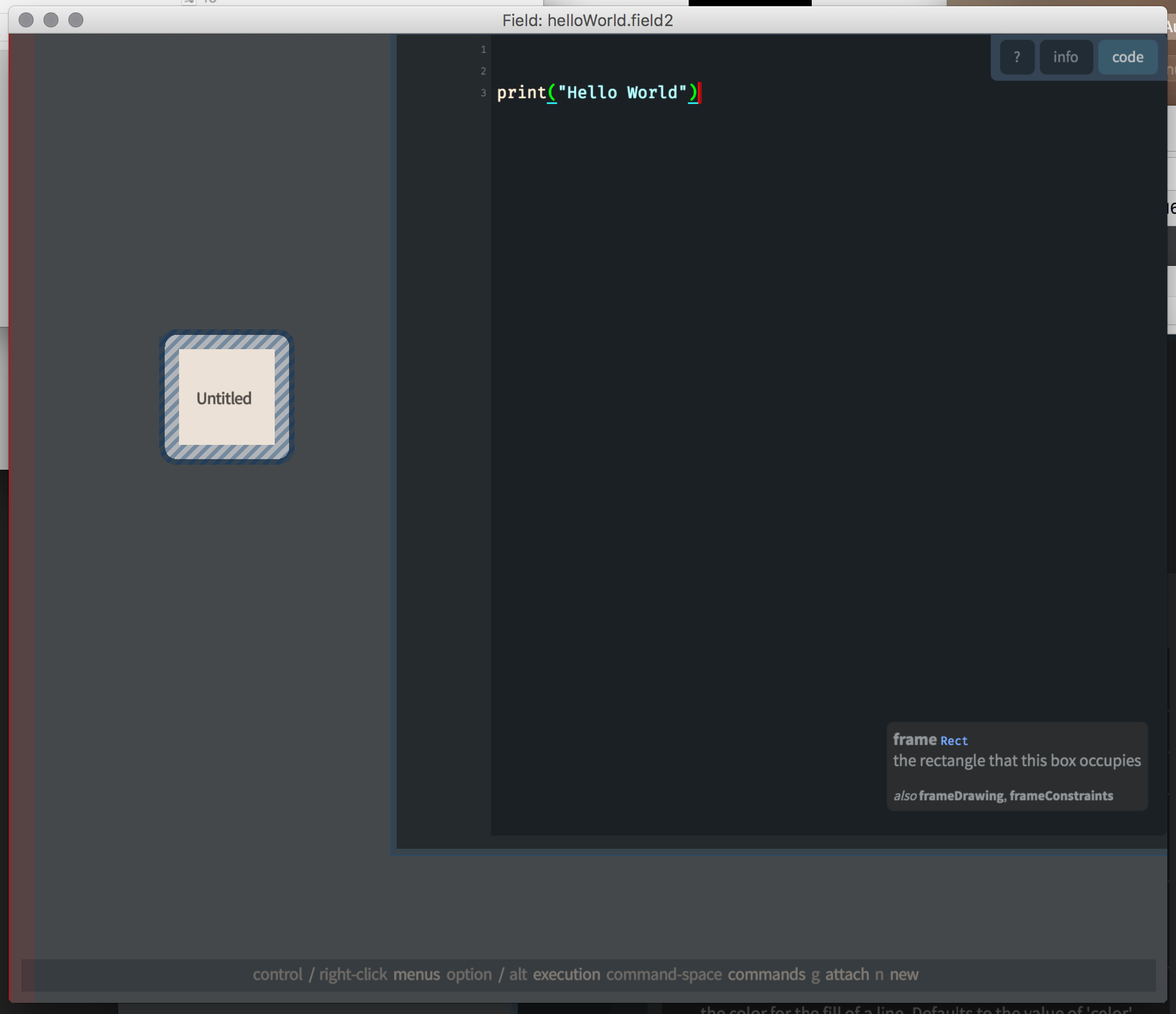Click "execution" in the bottom hint bar
The image size is (1176, 1014).
point(566,974)
